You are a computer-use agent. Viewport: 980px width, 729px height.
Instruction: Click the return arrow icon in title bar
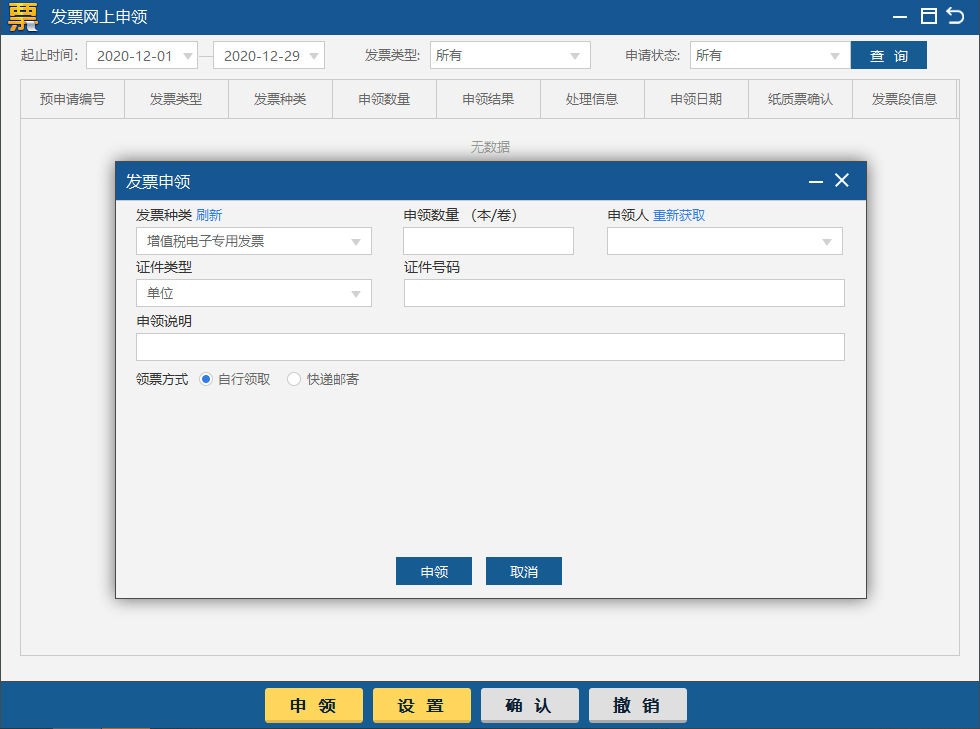pyautogui.click(x=955, y=15)
